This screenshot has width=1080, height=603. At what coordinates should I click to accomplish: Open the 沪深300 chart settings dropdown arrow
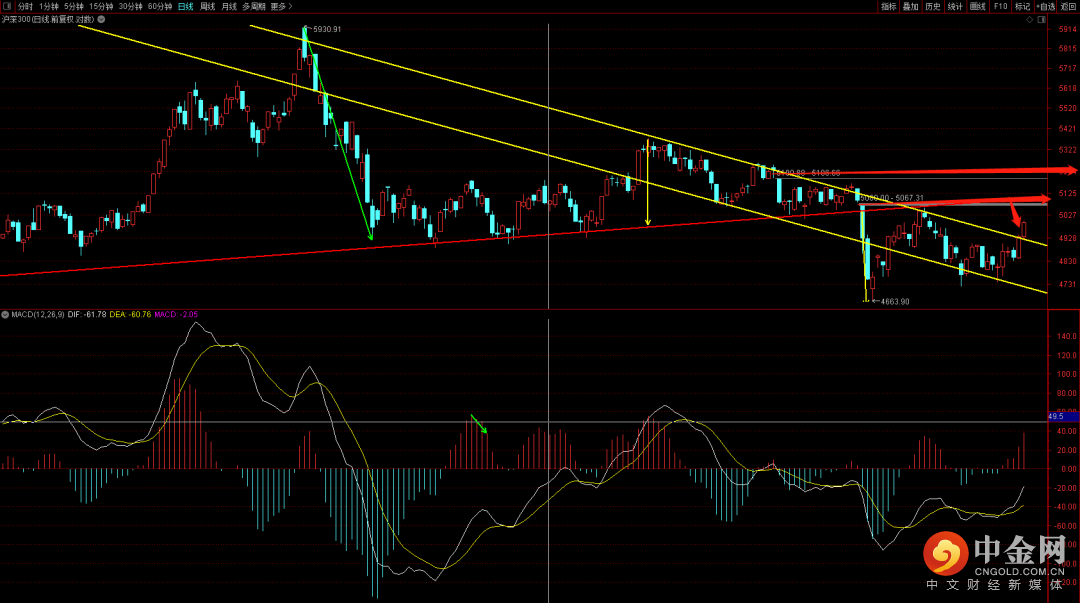[101, 19]
